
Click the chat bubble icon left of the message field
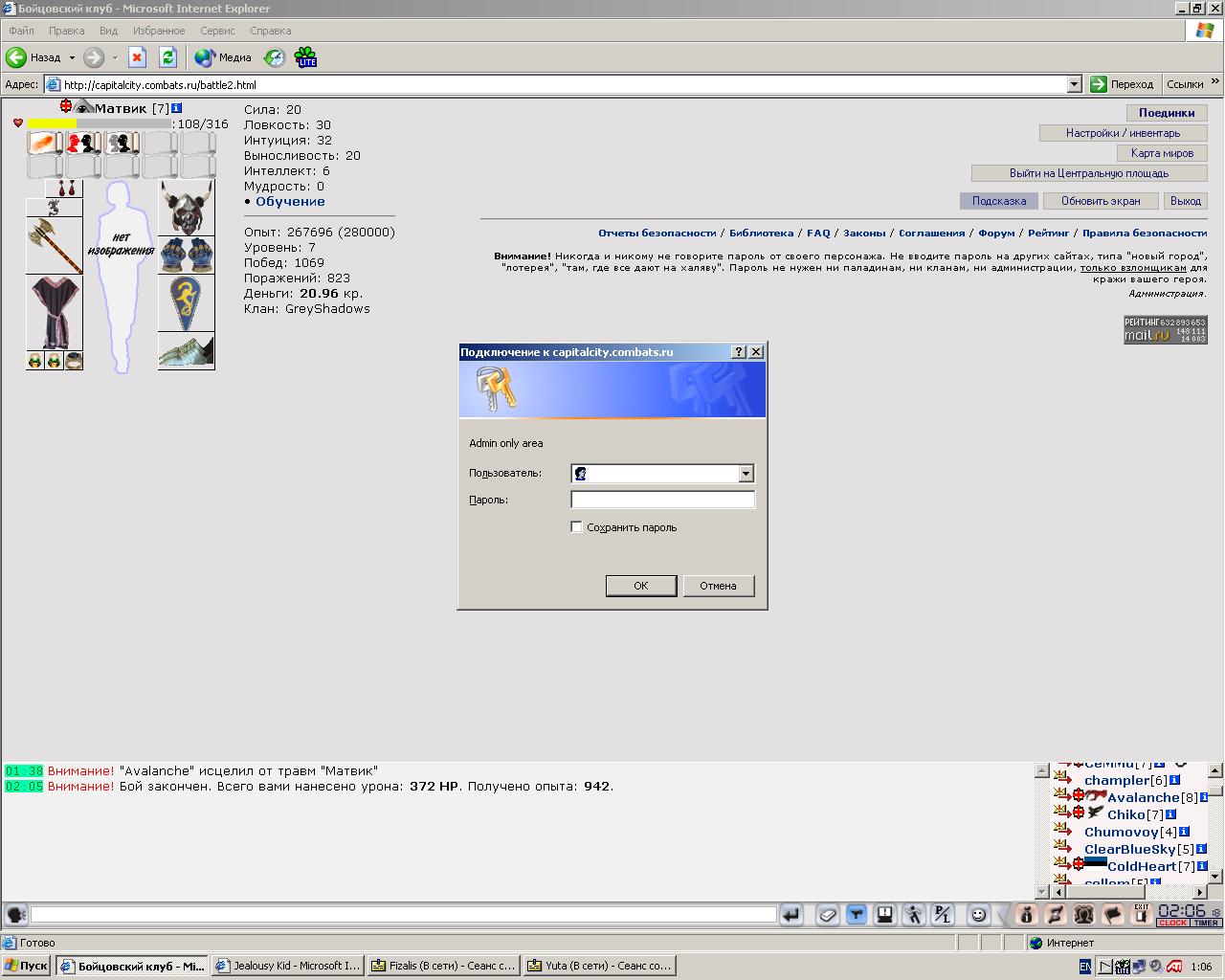click(16, 915)
